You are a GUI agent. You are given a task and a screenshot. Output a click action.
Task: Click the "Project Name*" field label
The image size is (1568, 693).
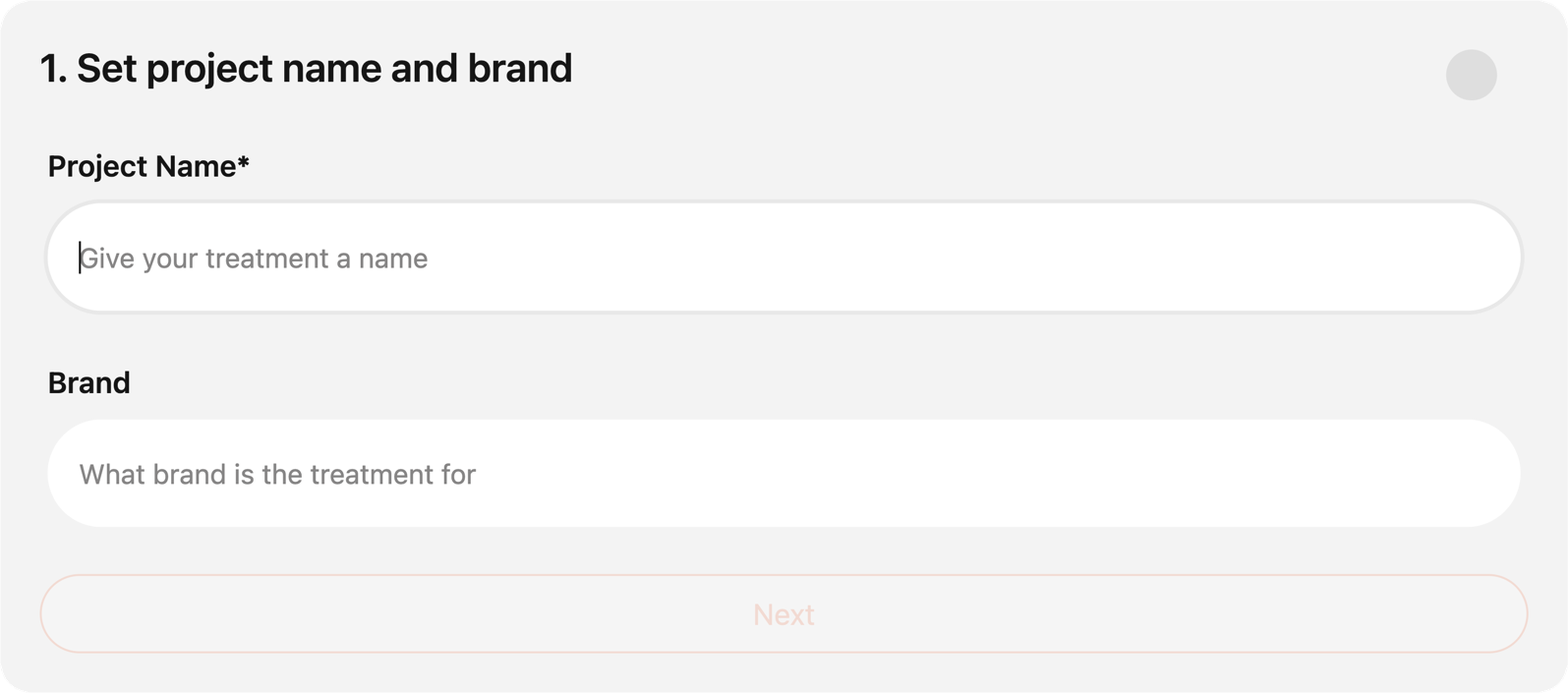[148, 166]
